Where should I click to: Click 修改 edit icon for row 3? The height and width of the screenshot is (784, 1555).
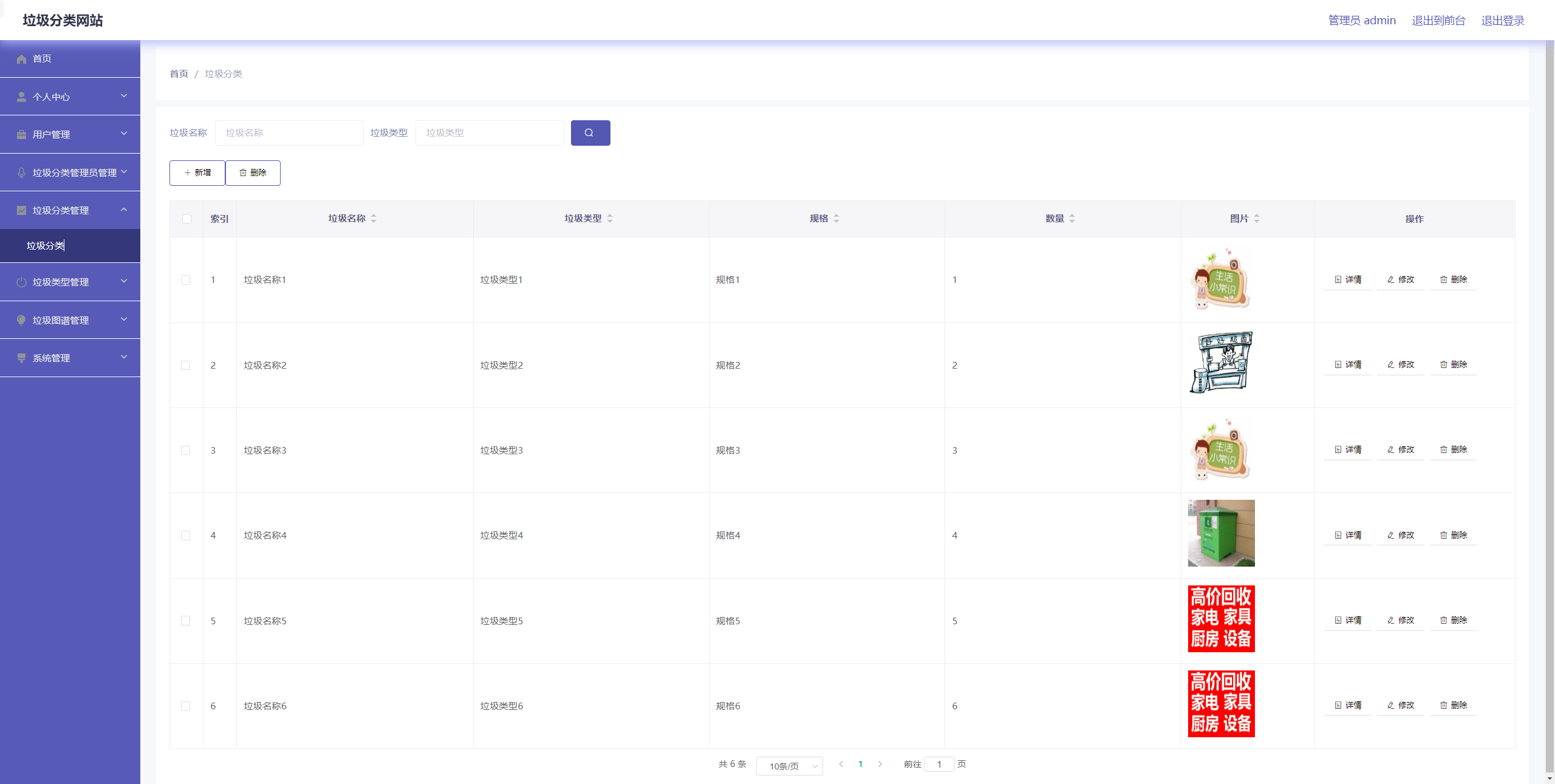[x=1391, y=450]
